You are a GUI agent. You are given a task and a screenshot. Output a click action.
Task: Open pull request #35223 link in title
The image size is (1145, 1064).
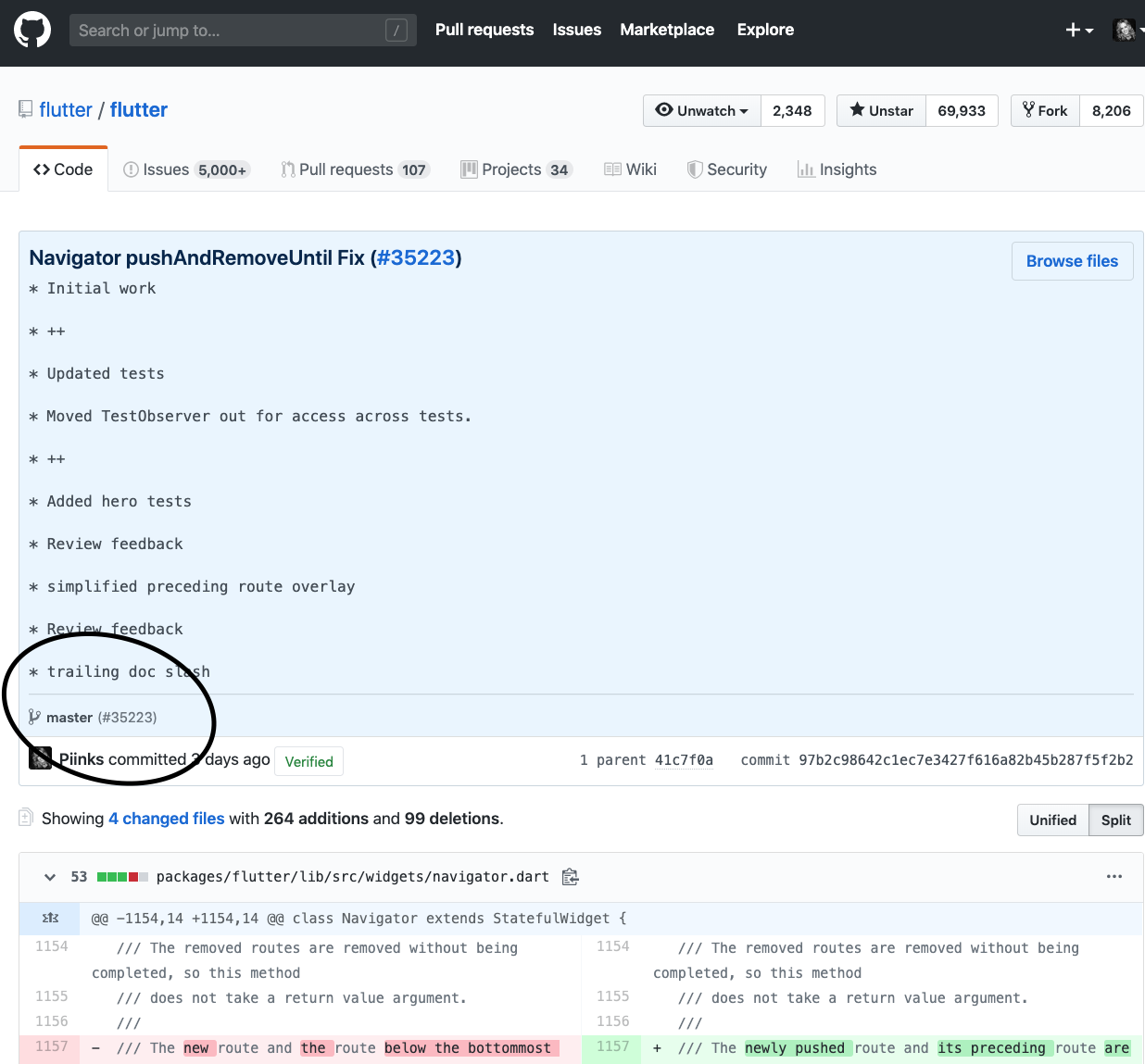[x=416, y=257]
